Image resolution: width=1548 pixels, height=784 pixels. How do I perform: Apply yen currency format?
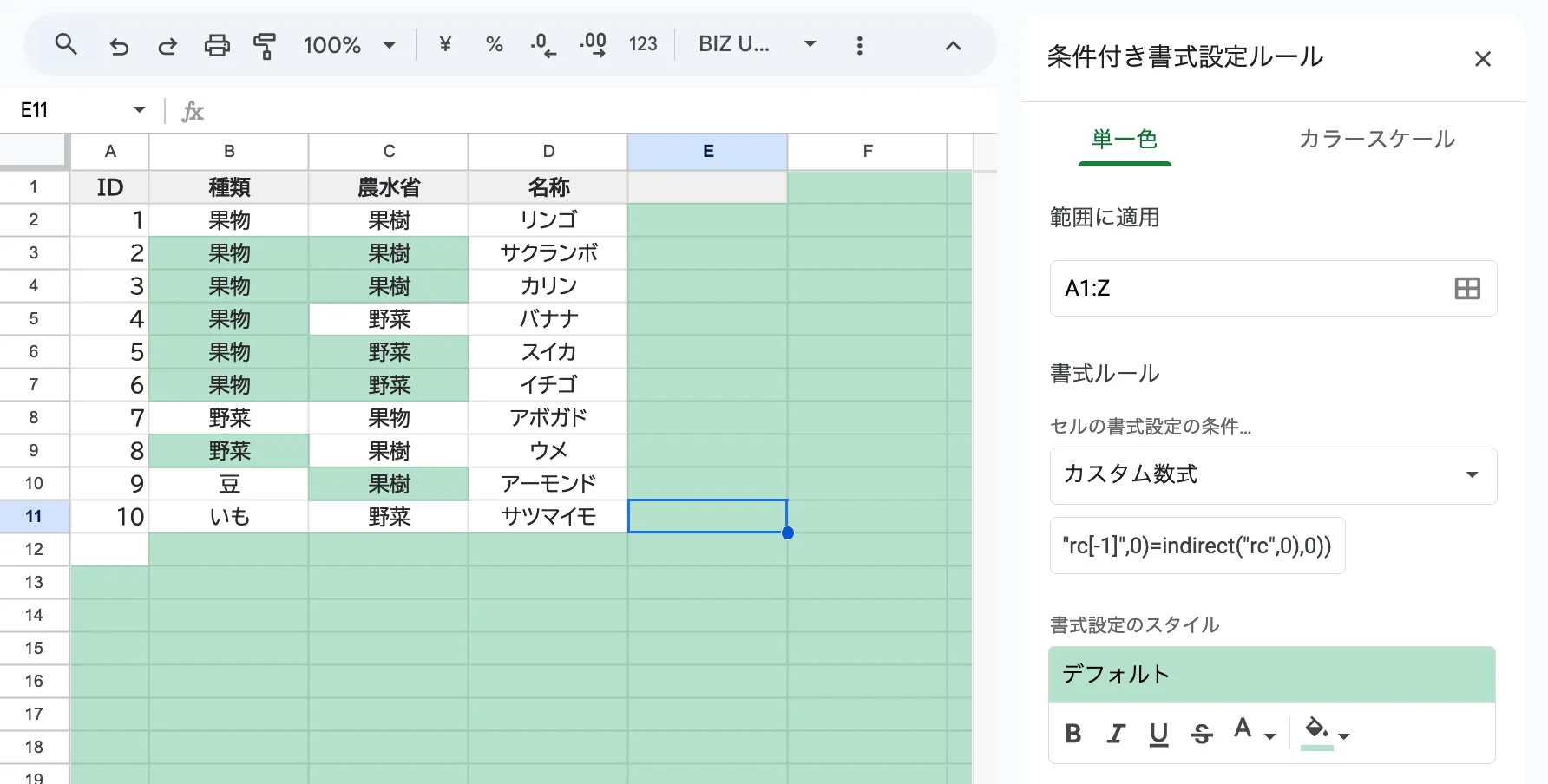coord(445,44)
